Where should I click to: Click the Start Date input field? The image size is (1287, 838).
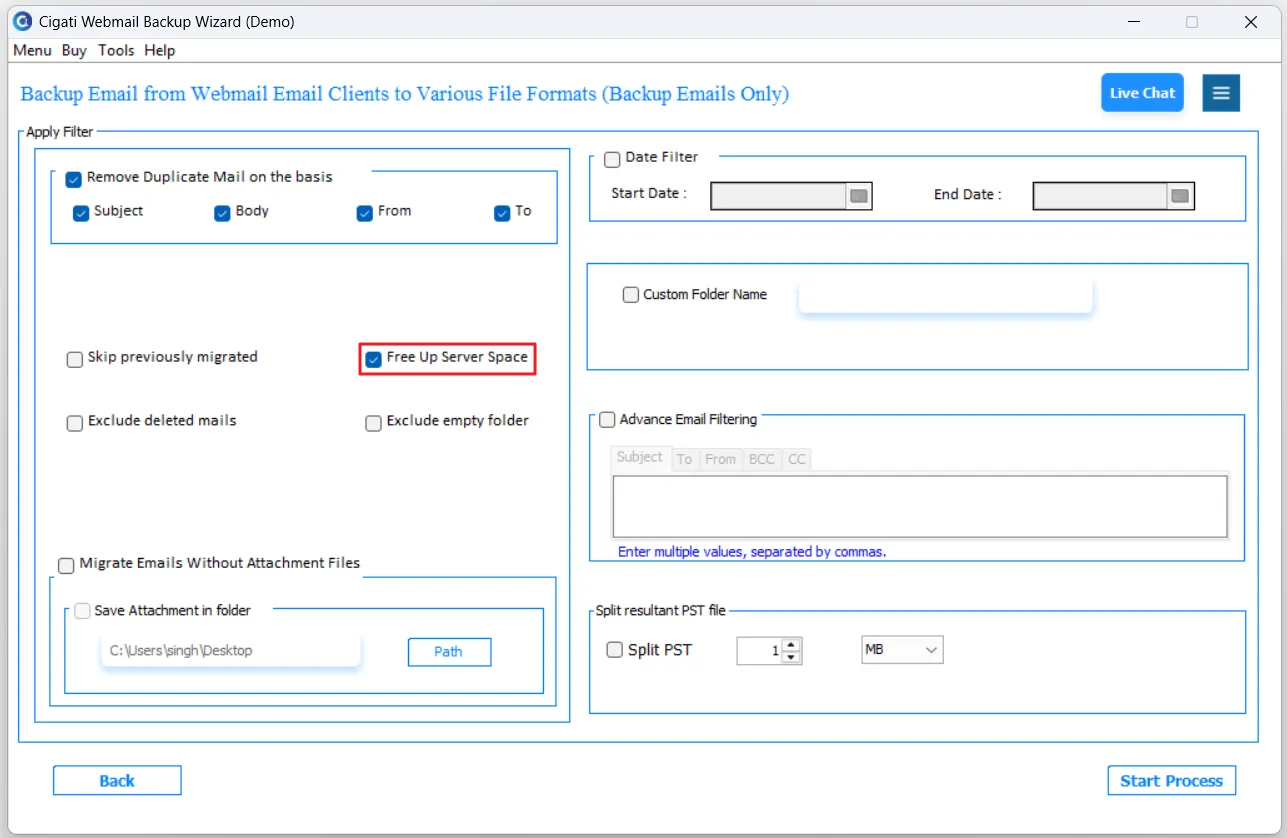(779, 196)
